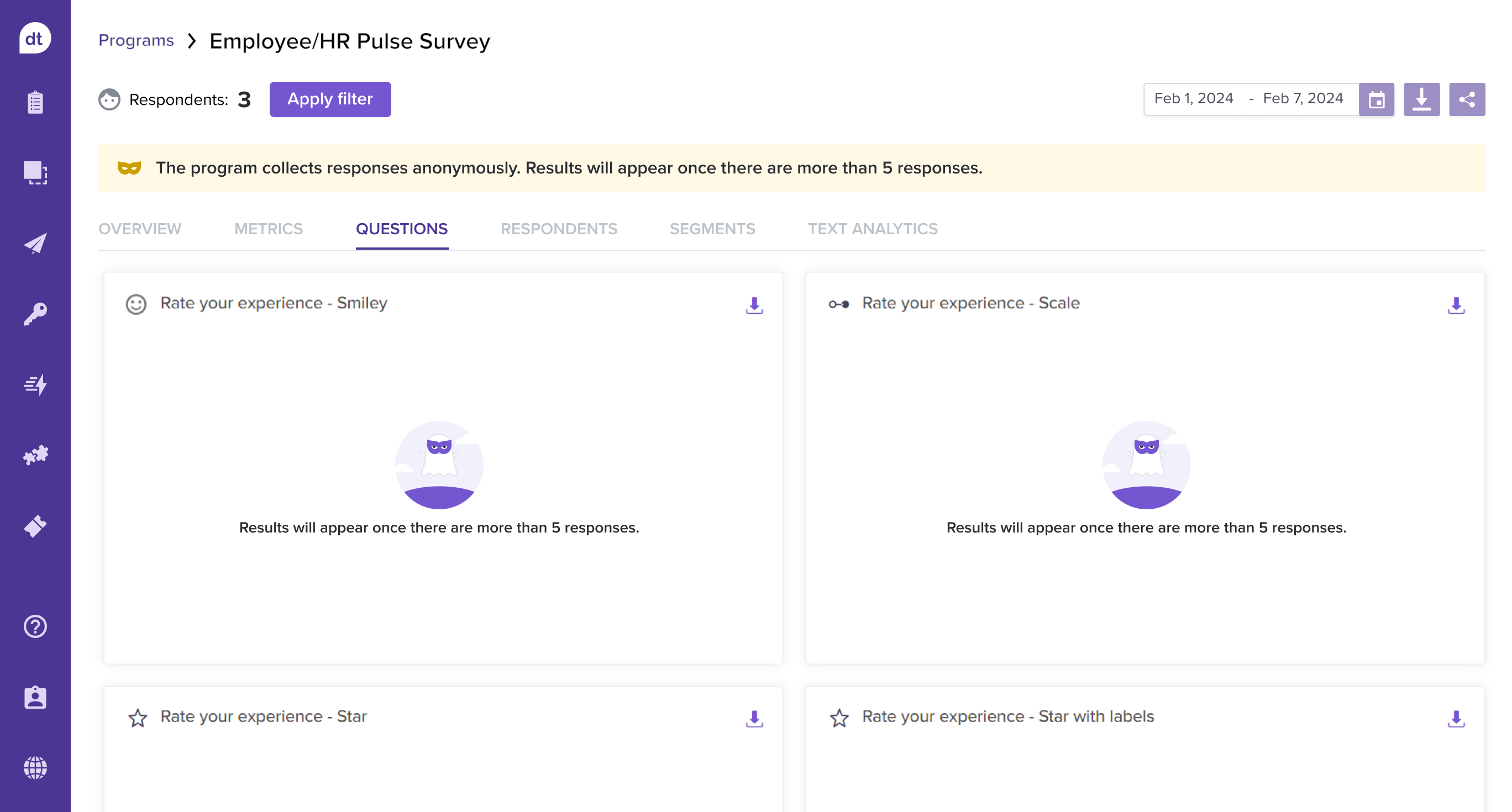Click the dt logo icon in sidebar
Screen dimensions: 1512x812
35,39
